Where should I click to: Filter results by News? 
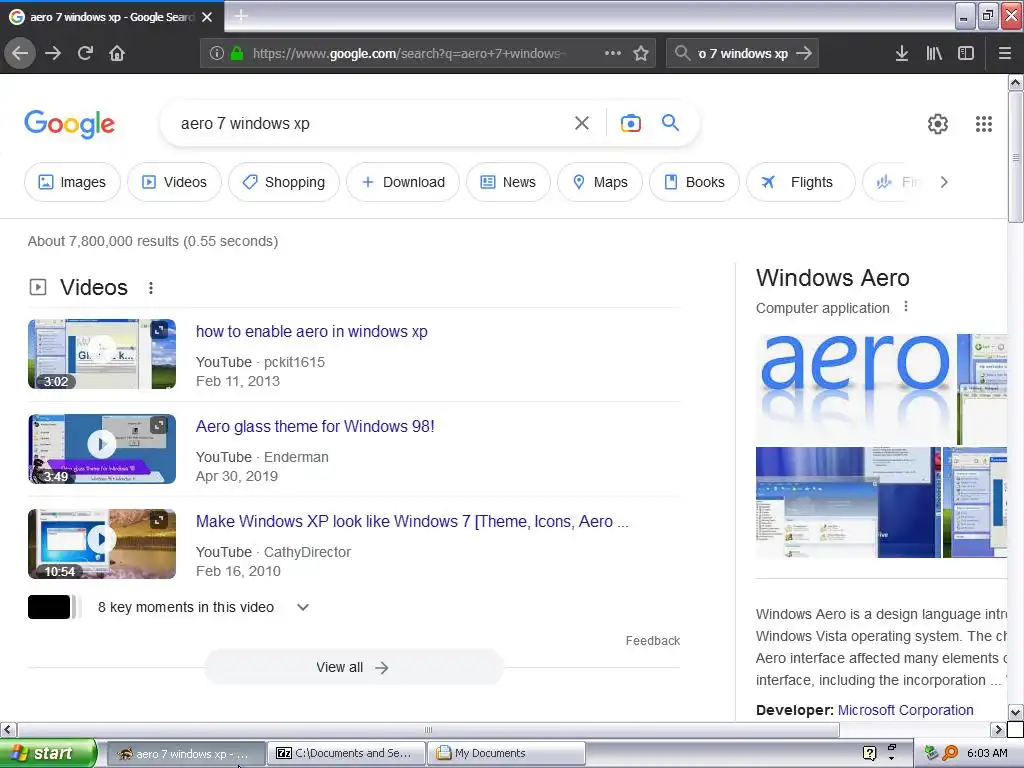click(x=508, y=182)
